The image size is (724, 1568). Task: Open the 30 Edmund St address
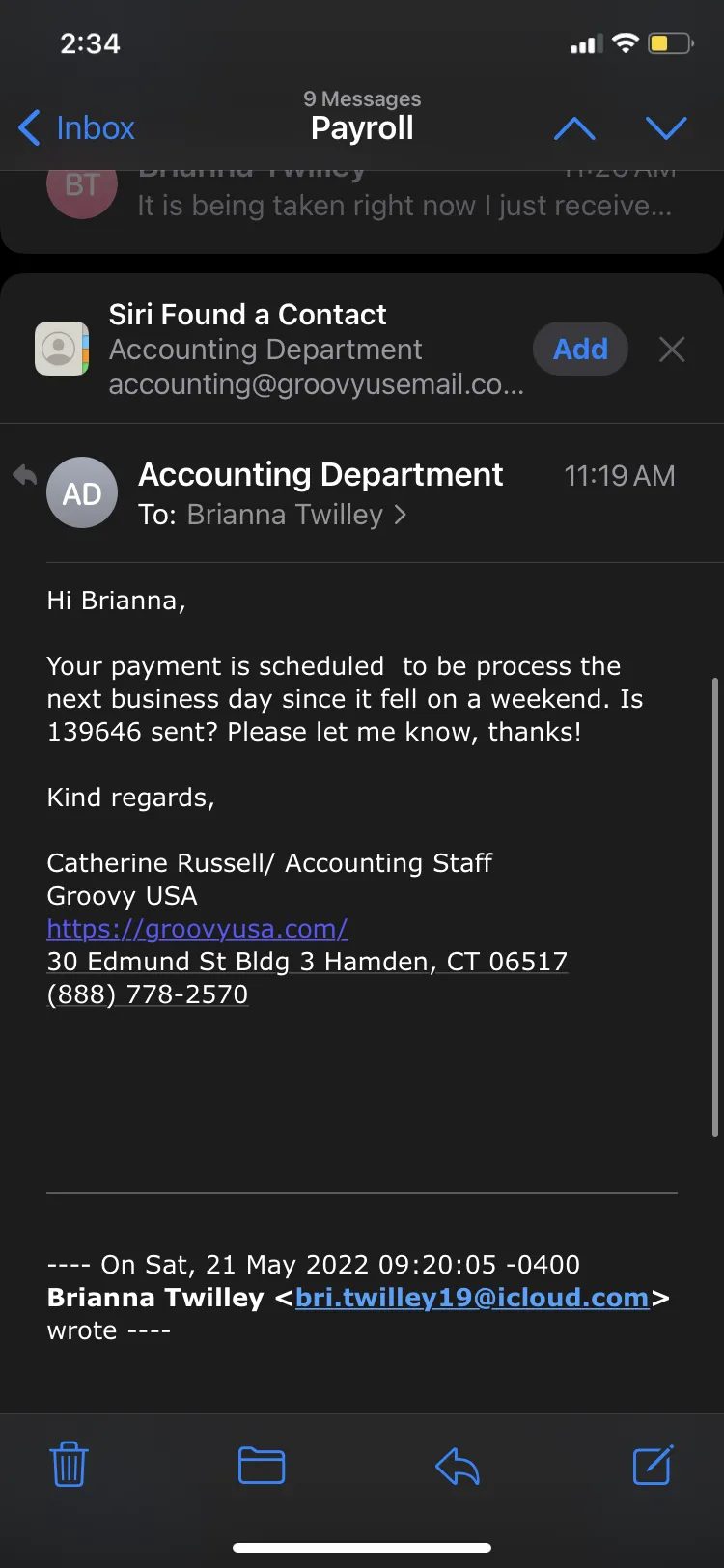307,962
